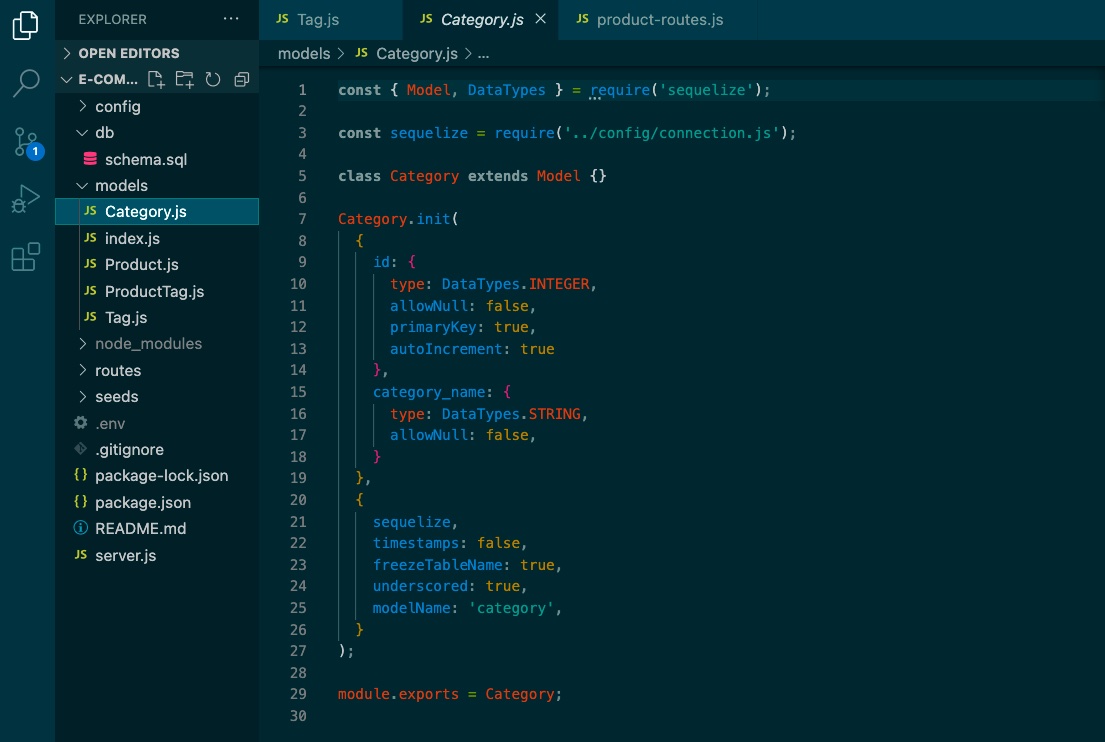Click the Explorer more actions ellipsis

[230, 19]
